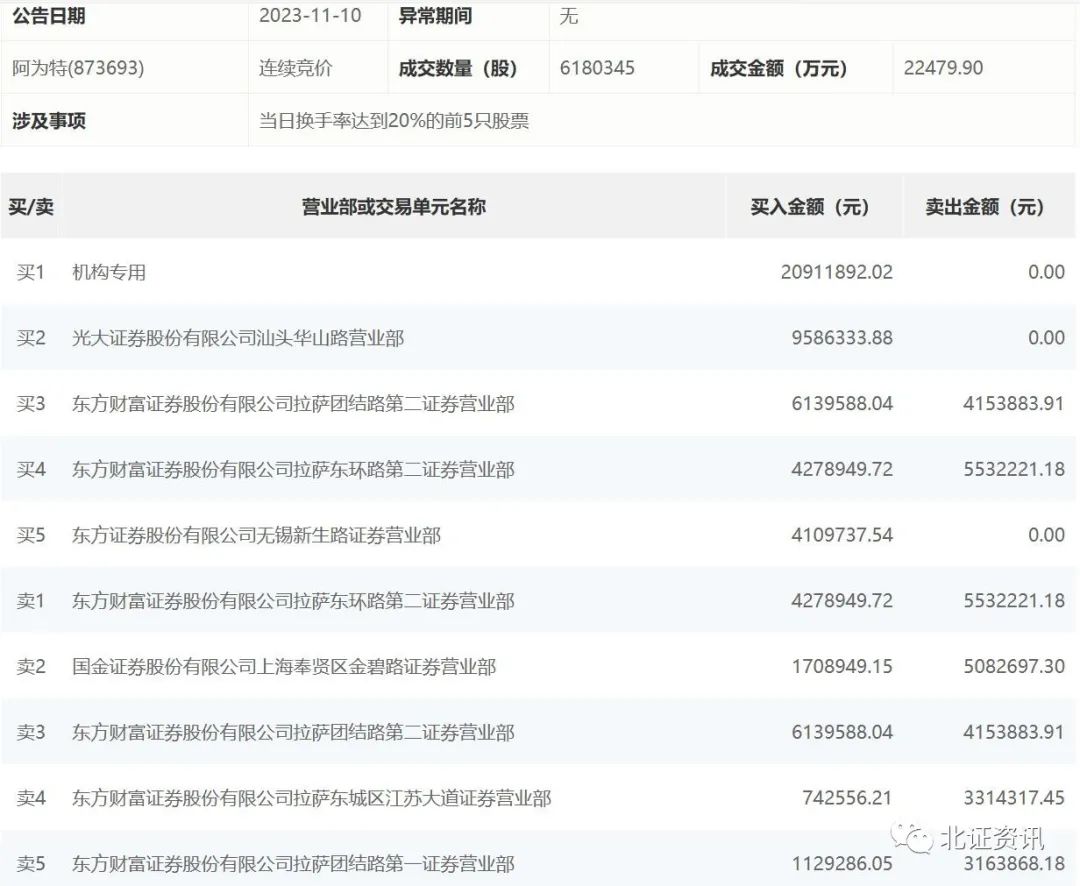Select buy amount 20911892.02
This screenshot has height=886, width=1080.
pyautogui.click(x=837, y=272)
